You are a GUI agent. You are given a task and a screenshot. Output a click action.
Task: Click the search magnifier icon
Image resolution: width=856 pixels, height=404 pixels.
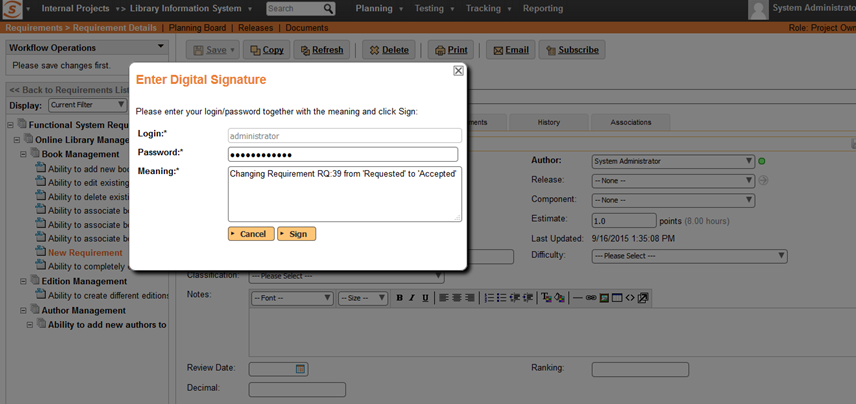click(x=328, y=9)
